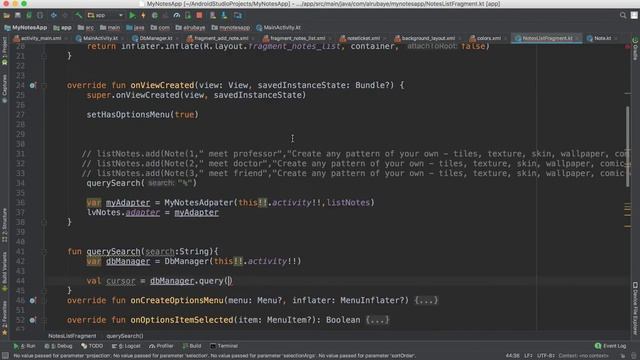The image size is (640, 360).
Task: Click the Search Everywhere magnifier icon
Action: pos(623,16)
